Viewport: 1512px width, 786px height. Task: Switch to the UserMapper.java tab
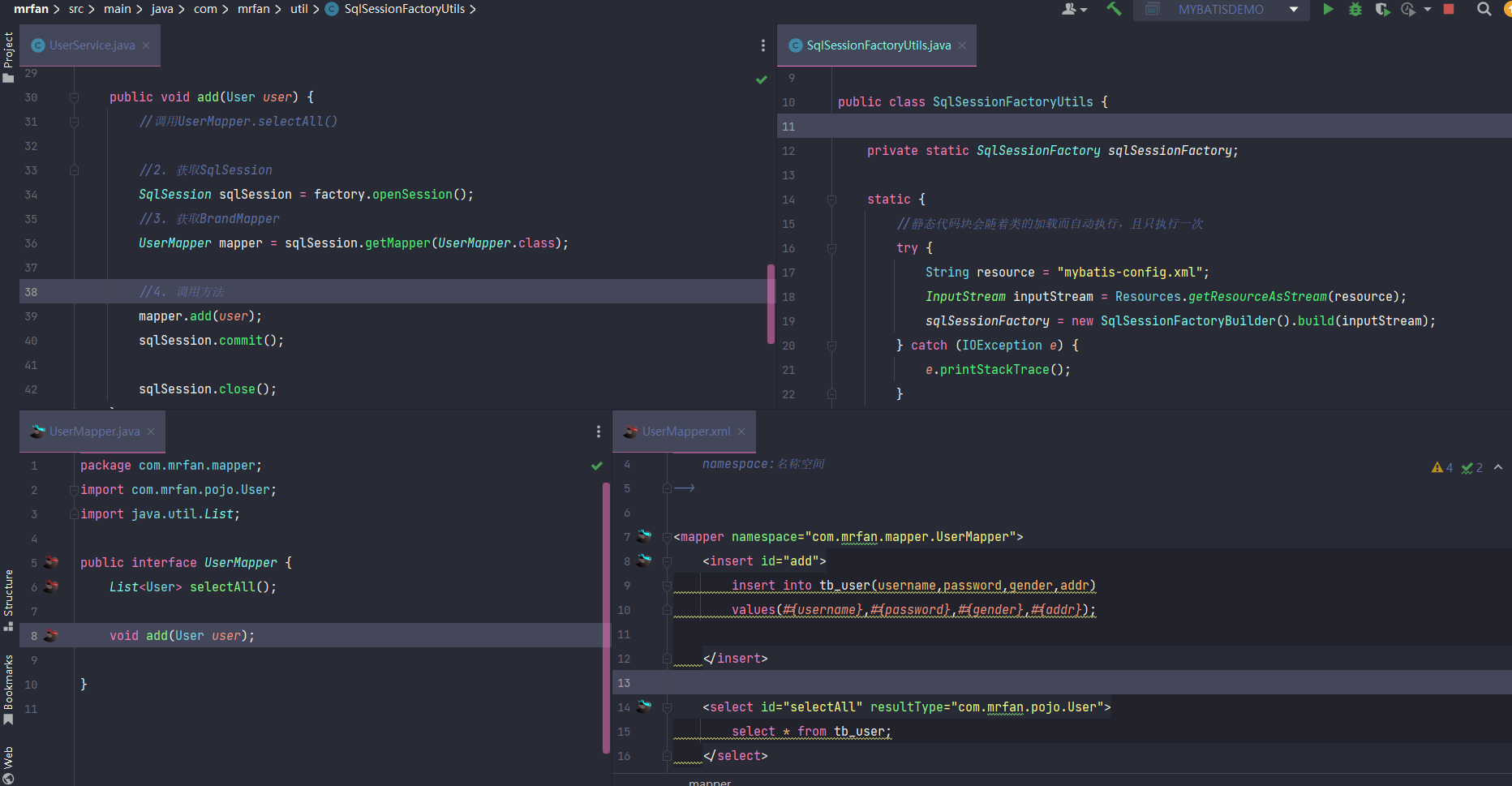[x=92, y=432]
